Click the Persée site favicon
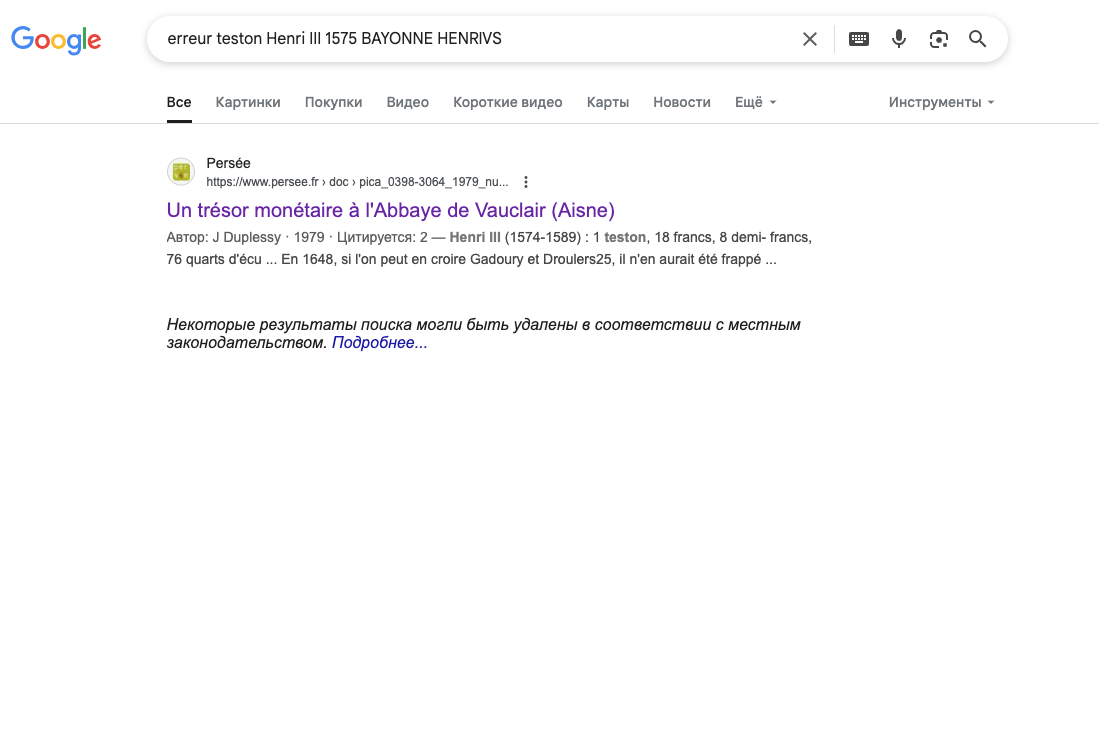This screenshot has height=740, width=1099. tap(181, 172)
